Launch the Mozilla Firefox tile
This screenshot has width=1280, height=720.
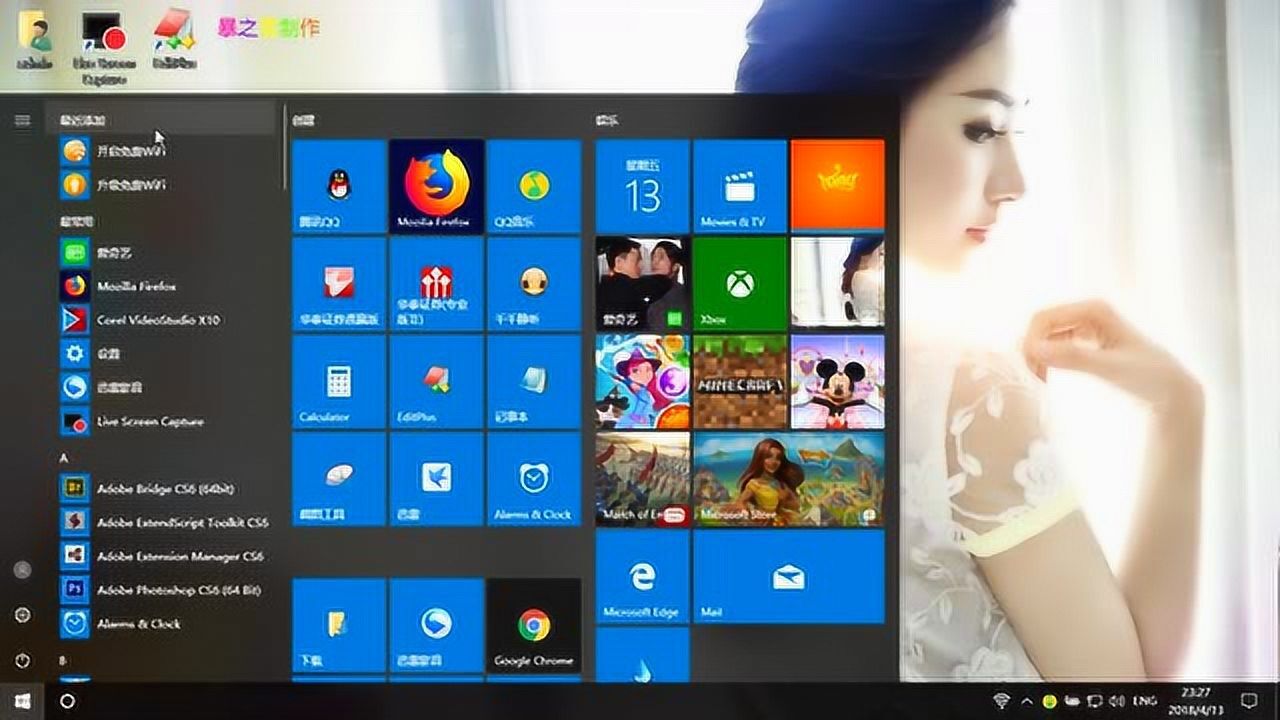[x=437, y=186]
